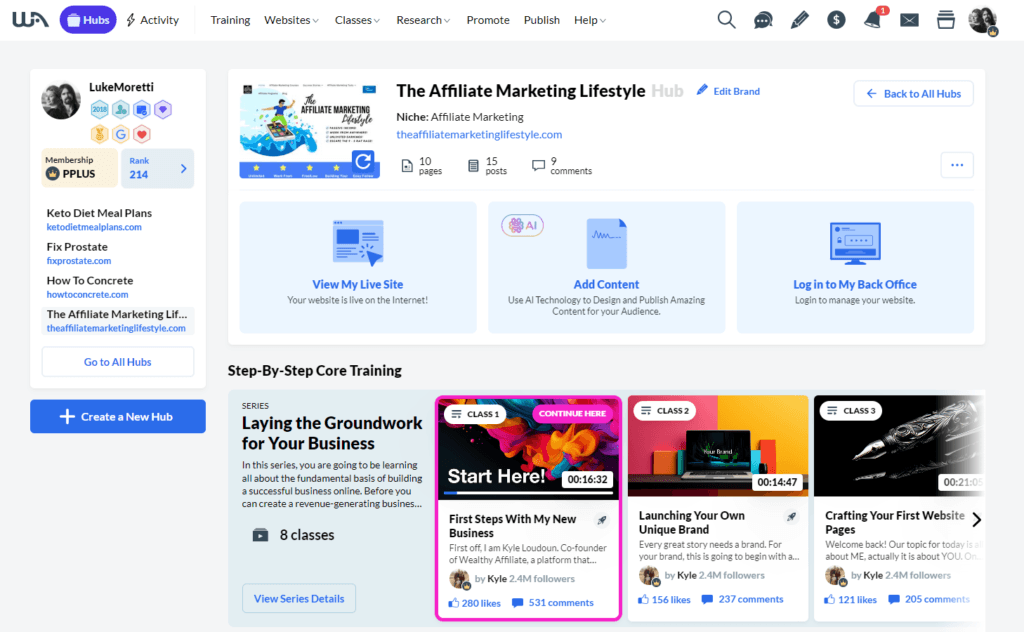Viewport: 1024px width, 632px height.
Task: Open the live chat bubble icon
Action: pos(763,20)
